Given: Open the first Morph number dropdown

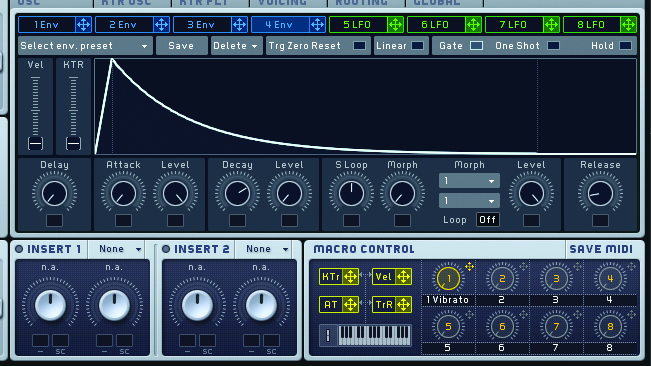Looking at the screenshot, I should pyautogui.click(x=469, y=181).
